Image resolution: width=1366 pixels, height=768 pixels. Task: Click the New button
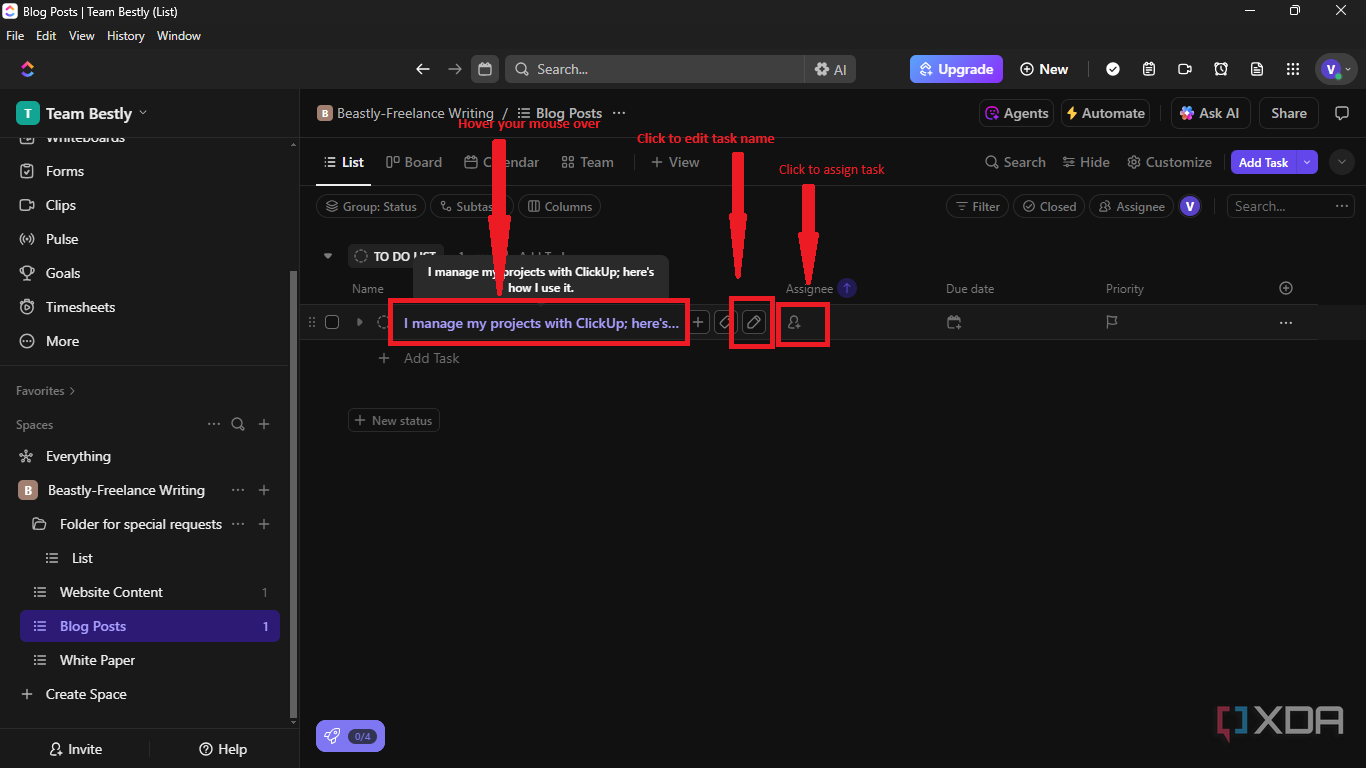point(1044,69)
